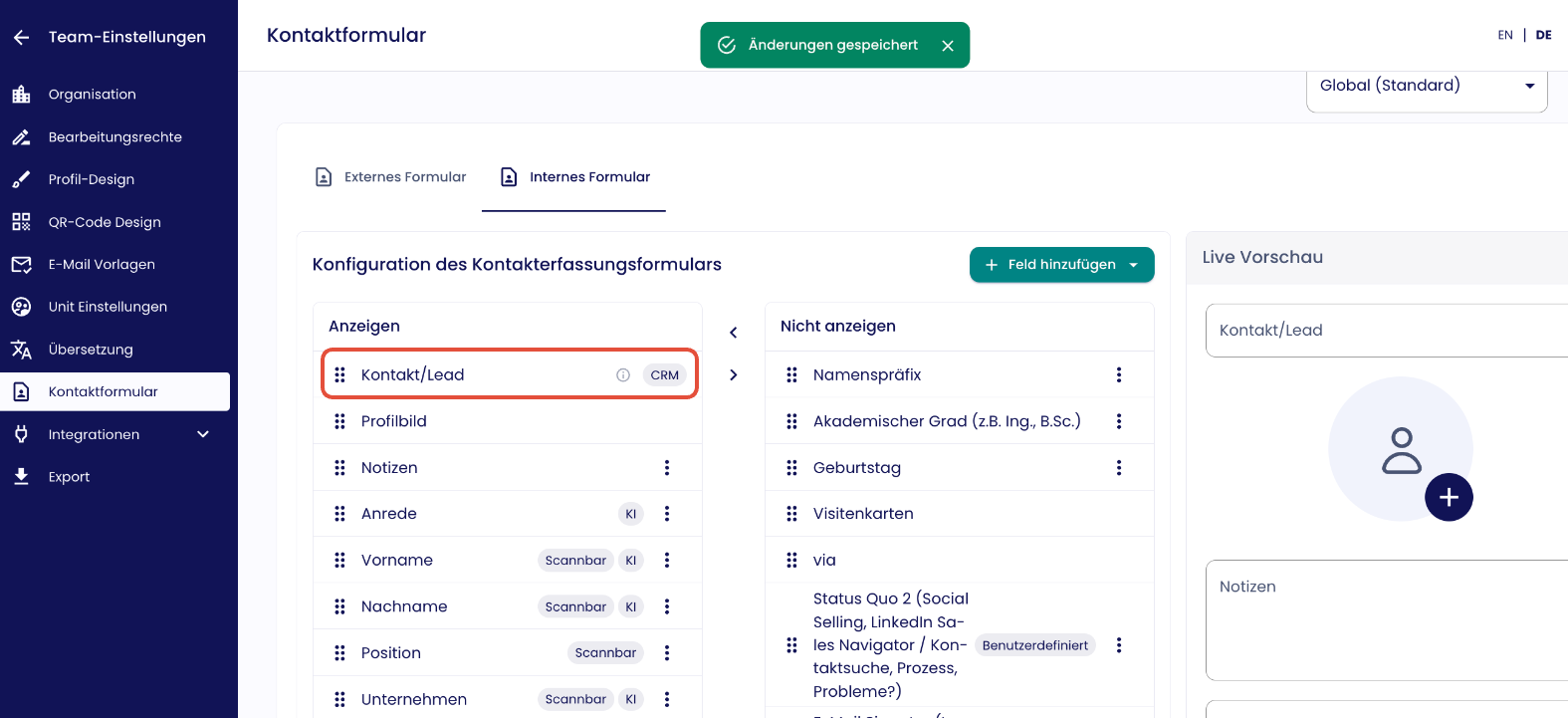Open the Global (Standard) dropdown
This screenshot has height=718, width=1568.
[x=1427, y=87]
